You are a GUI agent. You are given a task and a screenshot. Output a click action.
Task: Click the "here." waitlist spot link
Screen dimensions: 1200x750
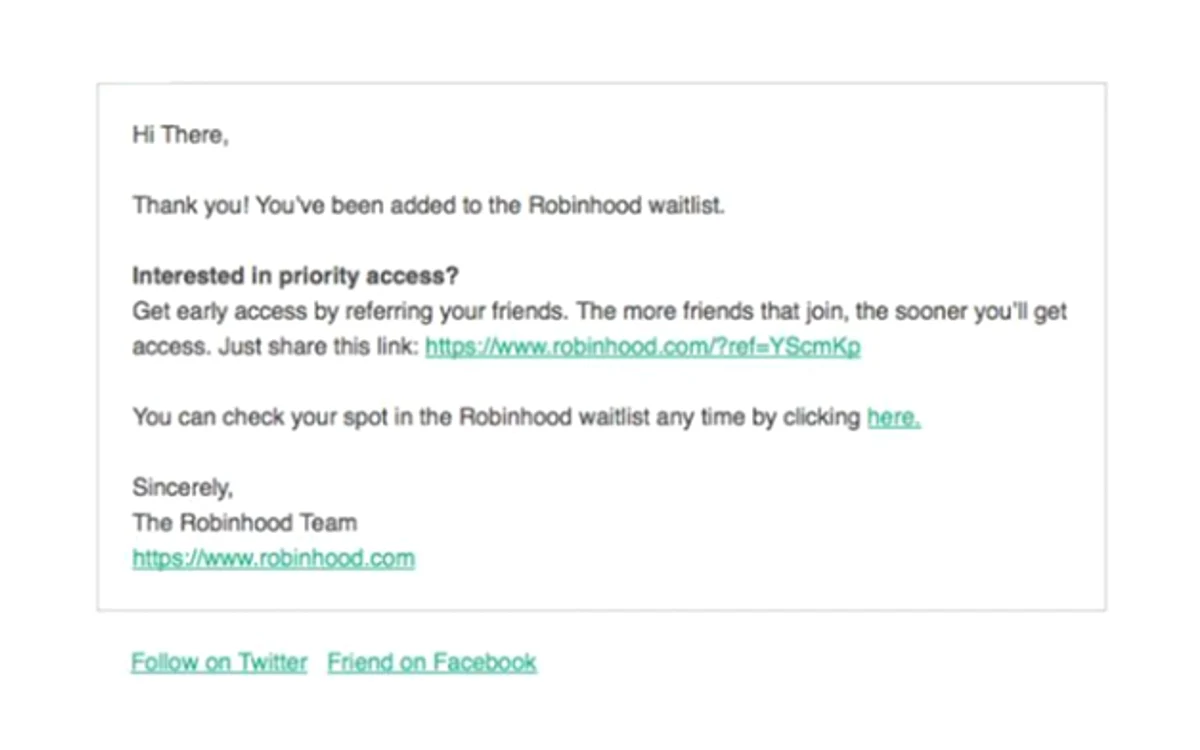tap(894, 418)
